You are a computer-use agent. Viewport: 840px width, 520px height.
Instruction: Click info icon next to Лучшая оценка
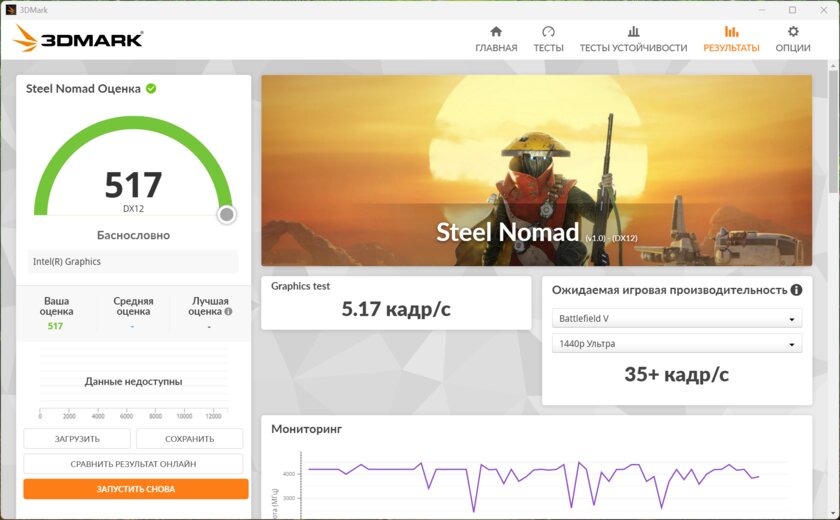228,311
